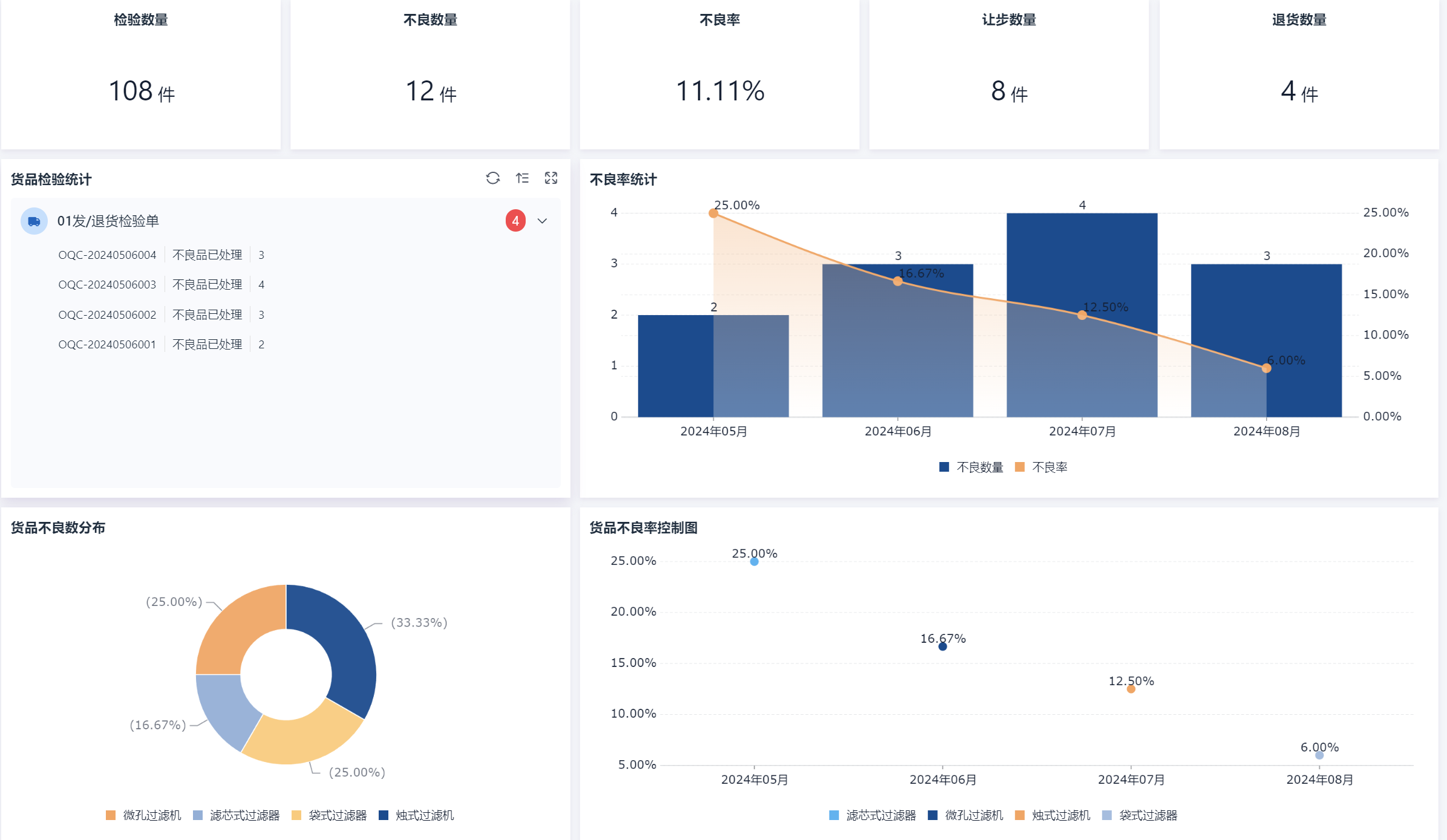Click the sort icon in 货品检验统计
Screen dimensions: 1447x840
pos(522,178)
